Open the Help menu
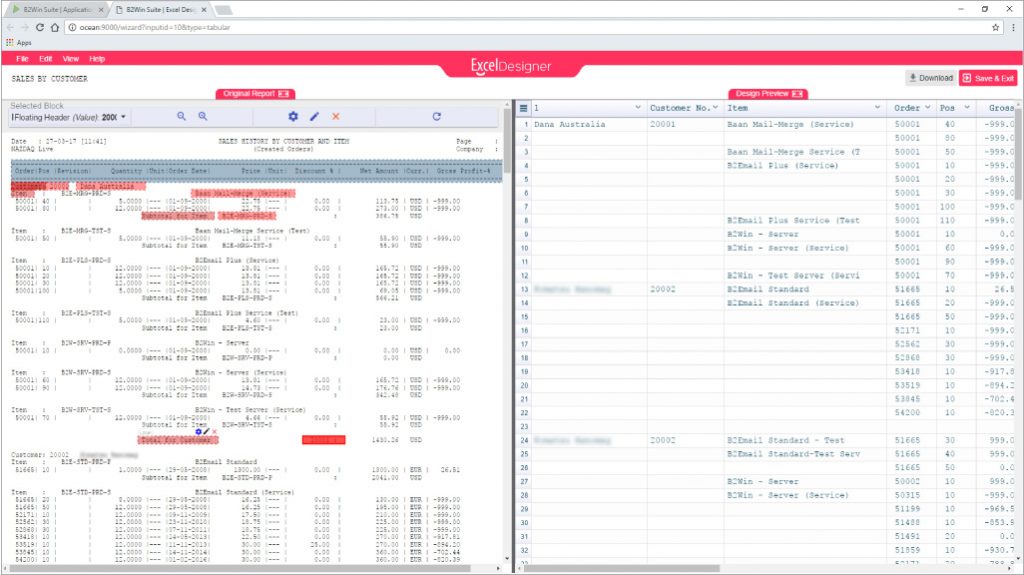Screen dimensions: 1024x575 pyautogui.click(x=97, y=59)
